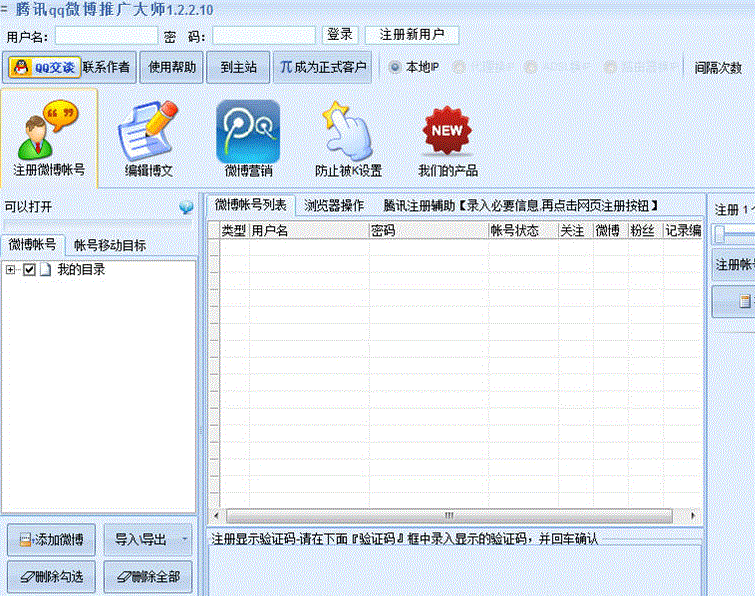Screen dimensions: 755x596
Task: Click the scrollbar right arrow in account list
Action: [693, 516]
